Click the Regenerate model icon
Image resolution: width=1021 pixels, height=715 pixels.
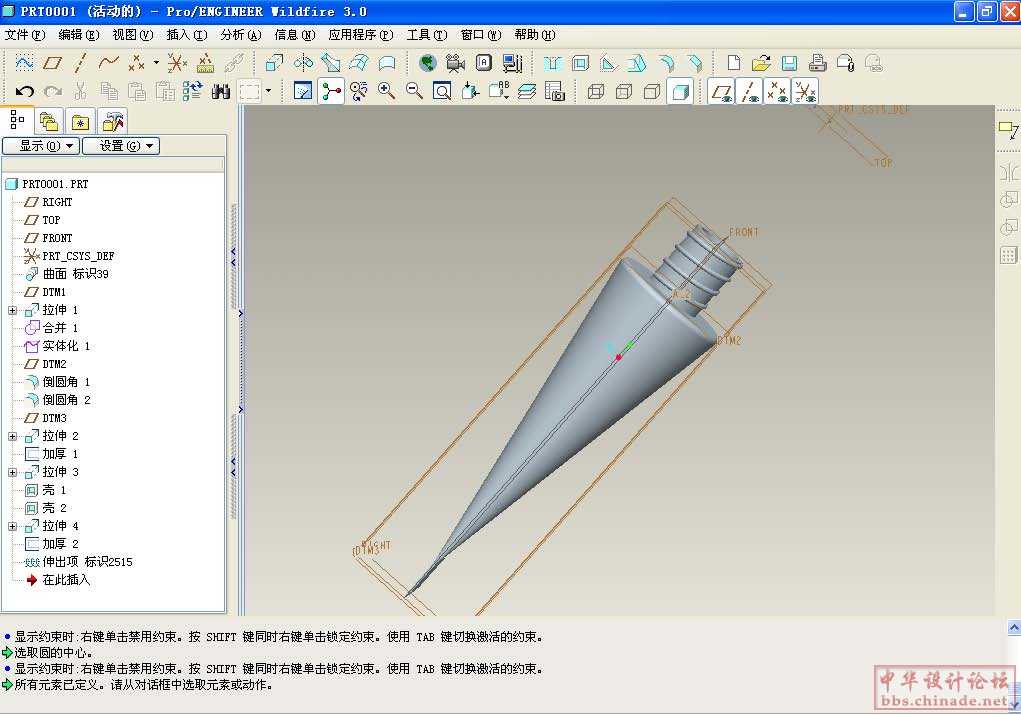pyautogui.click(x=193, y=91)
